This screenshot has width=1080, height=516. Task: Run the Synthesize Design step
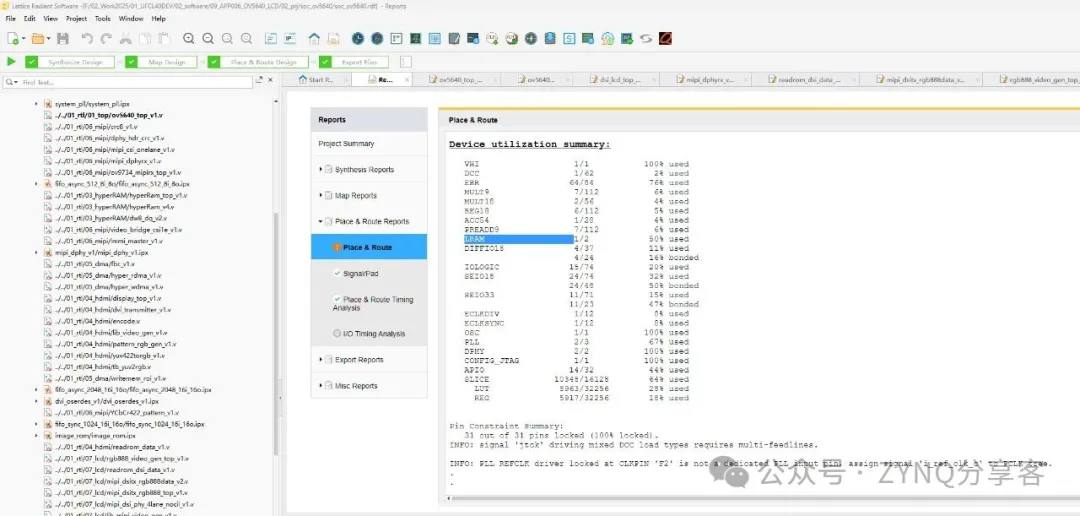pos(69,62)
